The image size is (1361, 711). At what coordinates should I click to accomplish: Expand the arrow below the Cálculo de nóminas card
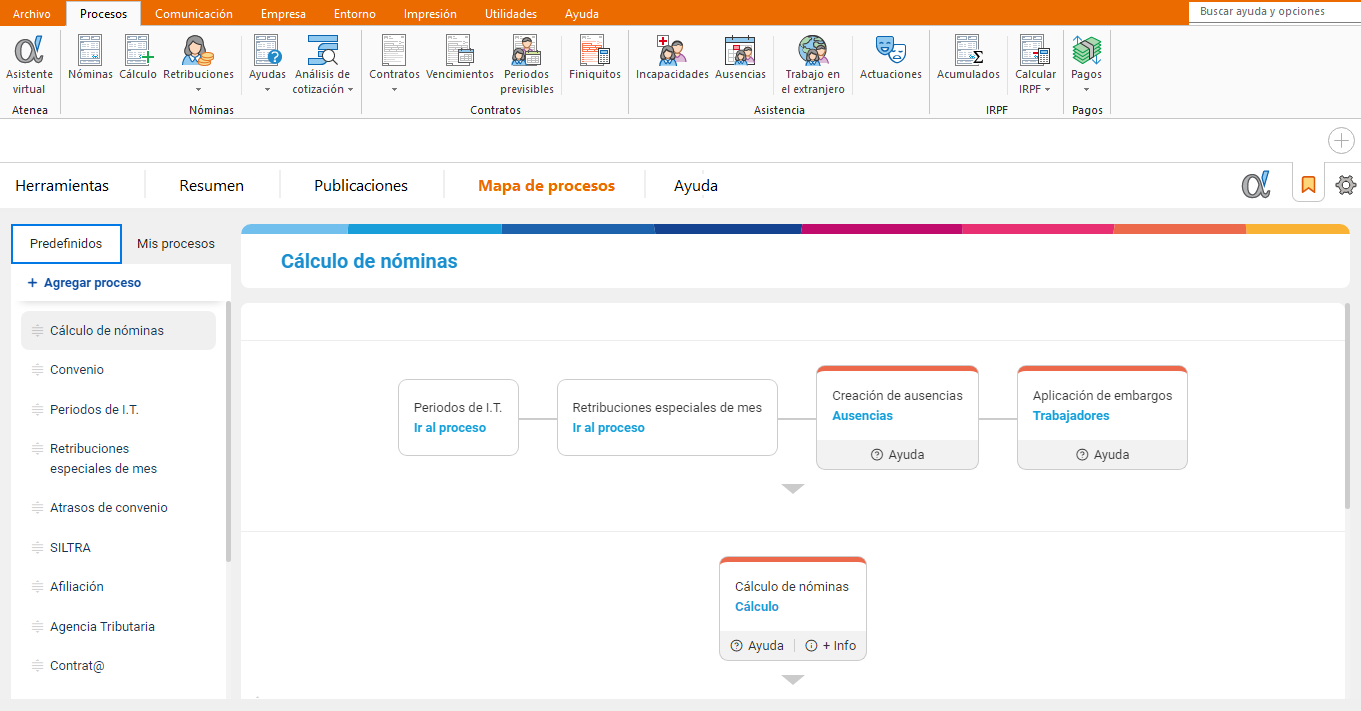[x=793, y=680]
